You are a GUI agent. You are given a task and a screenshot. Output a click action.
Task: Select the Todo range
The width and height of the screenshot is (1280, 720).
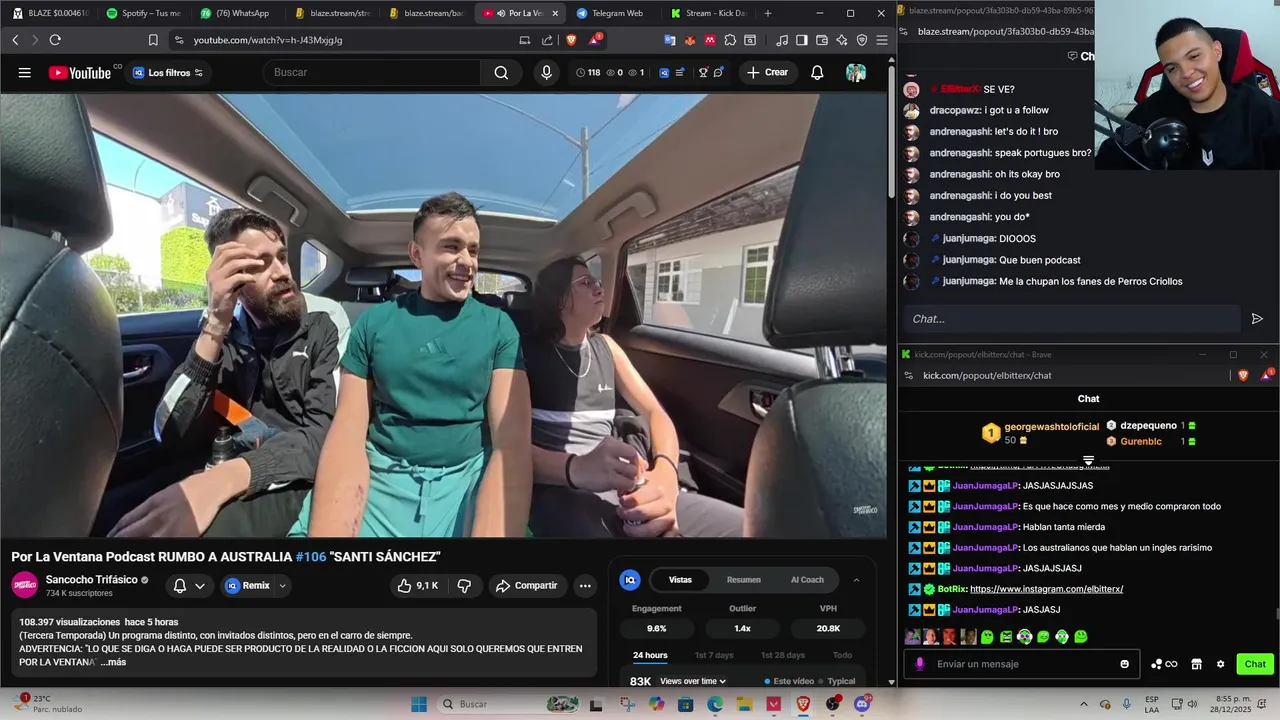click(843, 655)
